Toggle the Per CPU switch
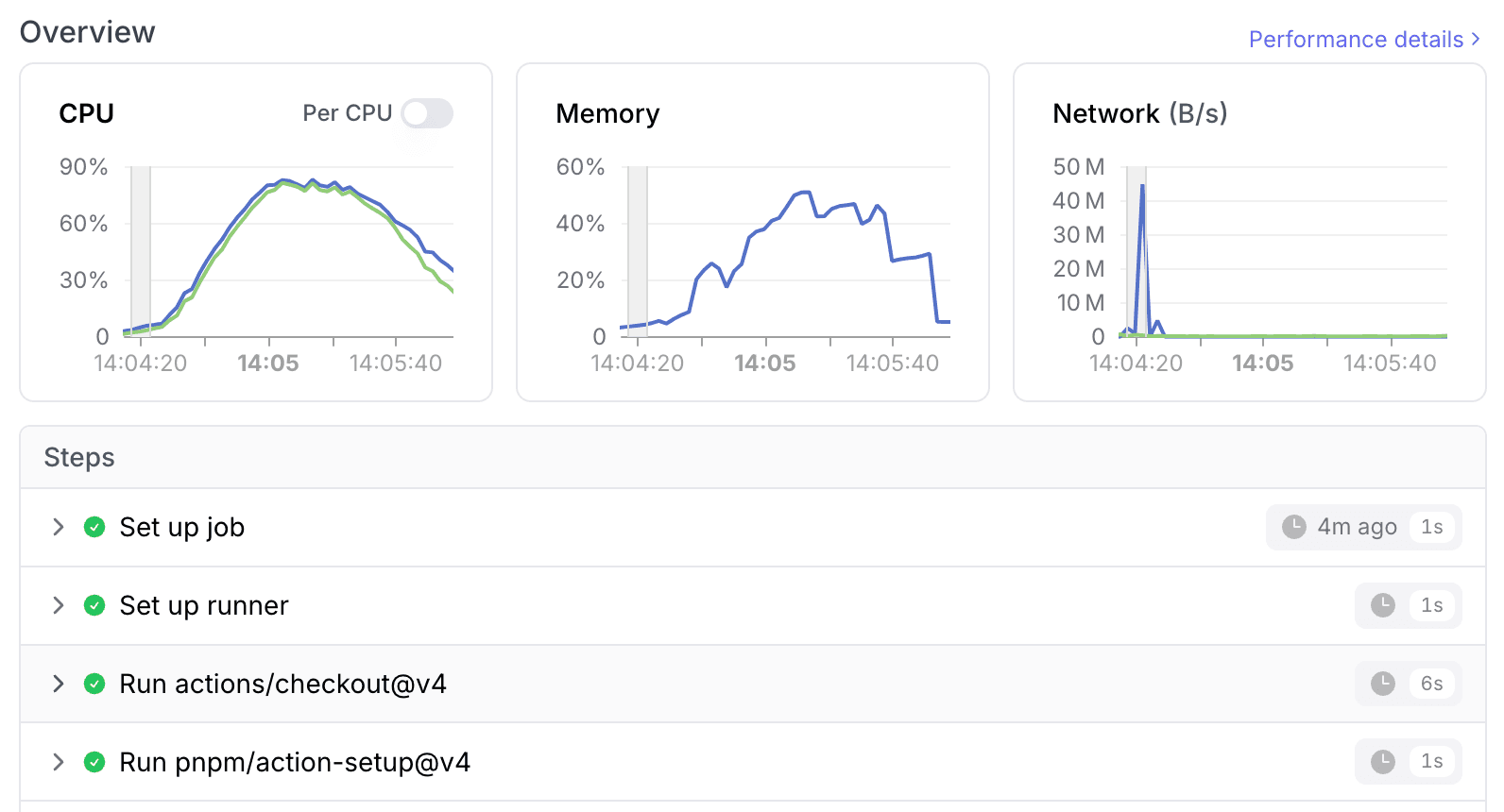 click(427, 113)
